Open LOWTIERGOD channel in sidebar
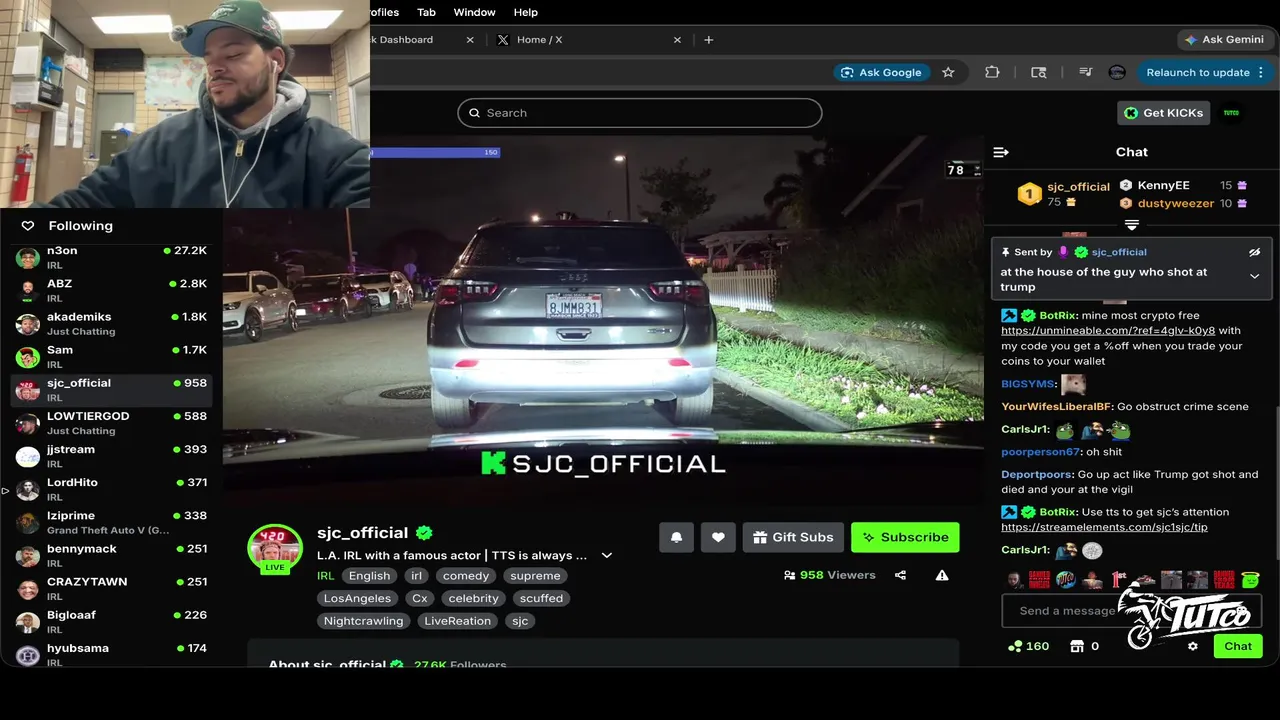 [x=112, y=423]
